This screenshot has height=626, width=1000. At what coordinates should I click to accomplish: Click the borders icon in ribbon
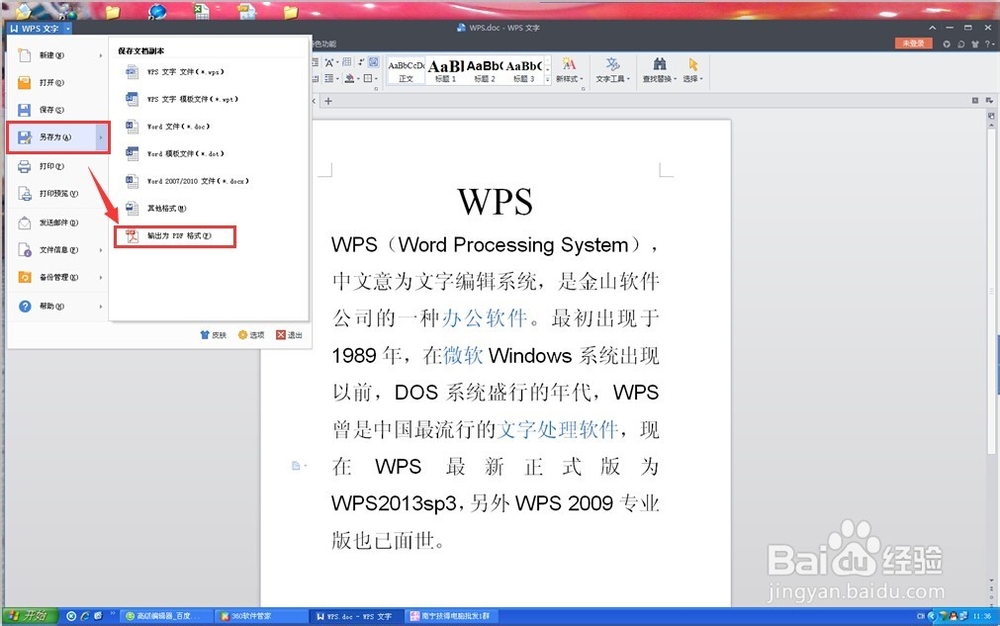pyautogui.click(x=369, y=78)
